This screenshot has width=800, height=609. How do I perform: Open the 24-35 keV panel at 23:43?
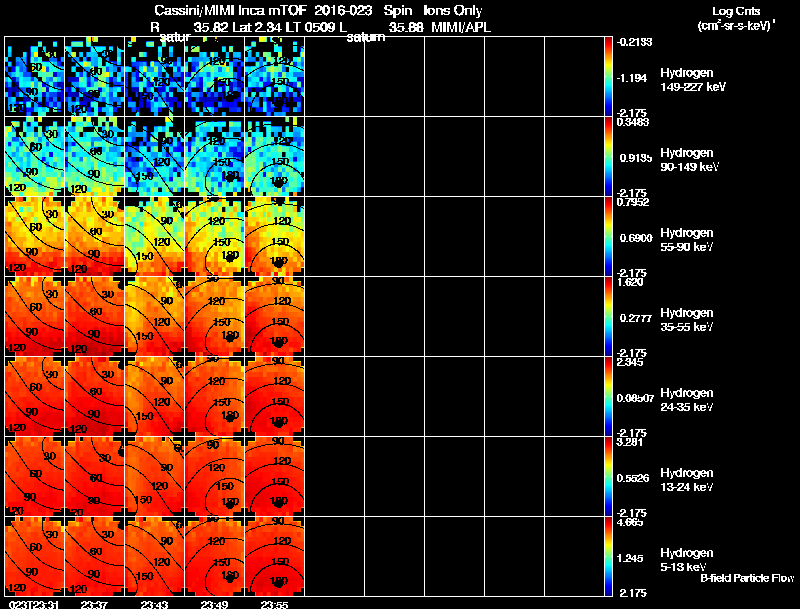coord(155,397)
